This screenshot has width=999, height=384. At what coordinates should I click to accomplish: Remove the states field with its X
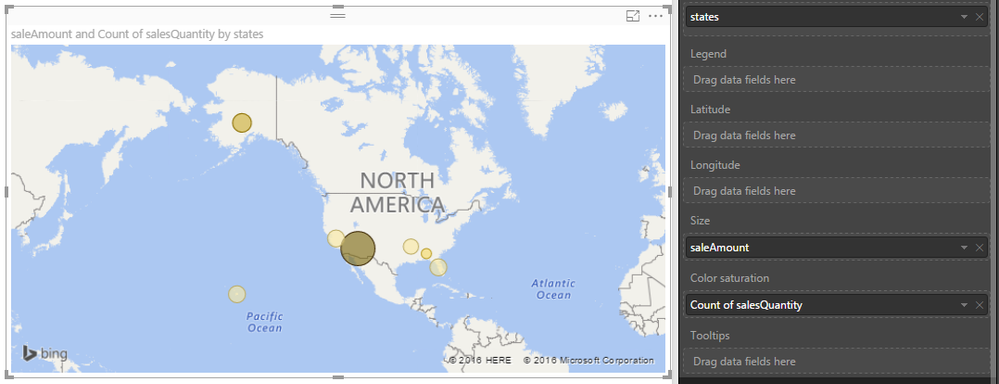coord(980,17)
